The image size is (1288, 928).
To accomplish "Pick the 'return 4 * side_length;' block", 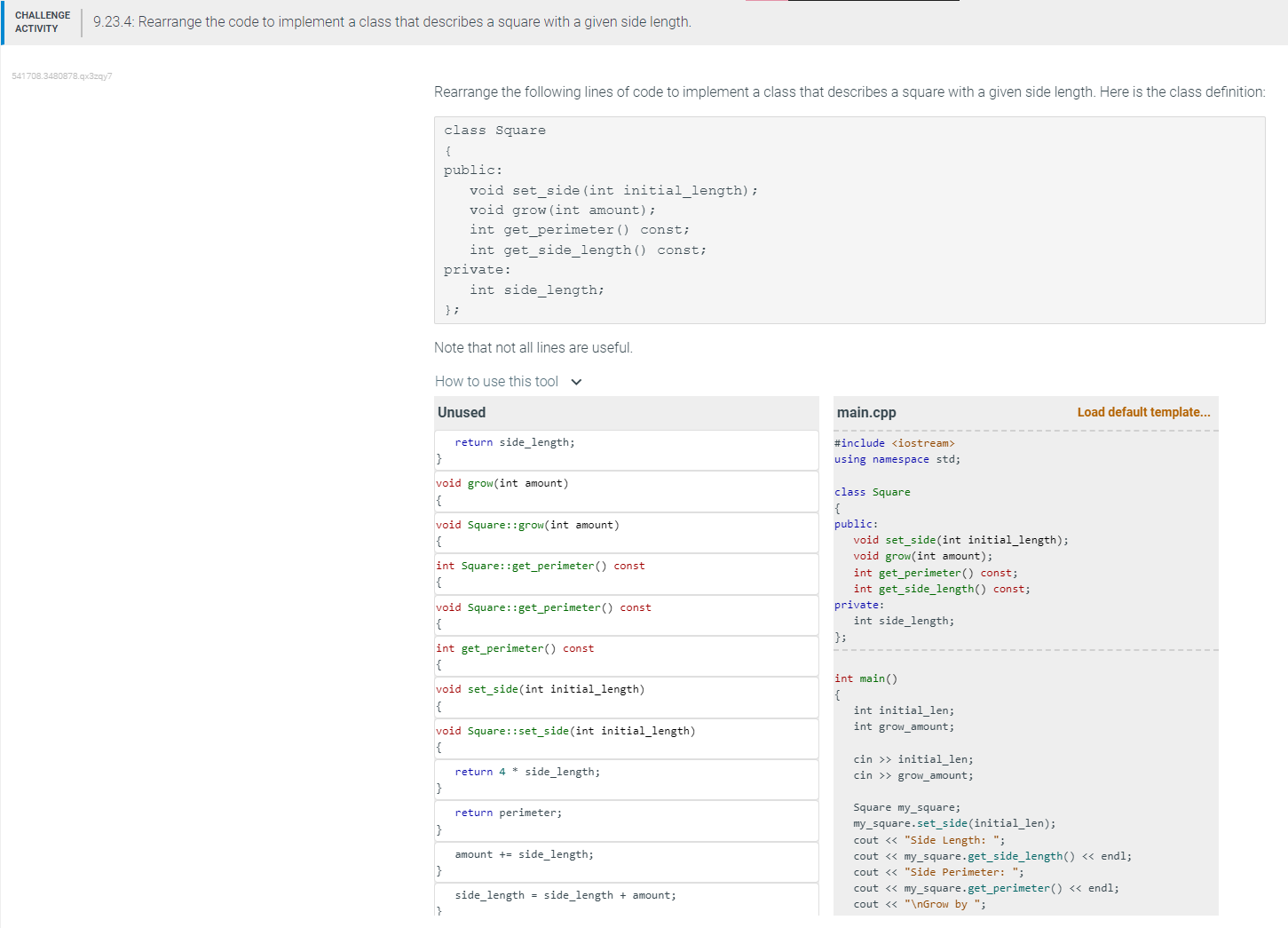I will click(x=626, y=780).
